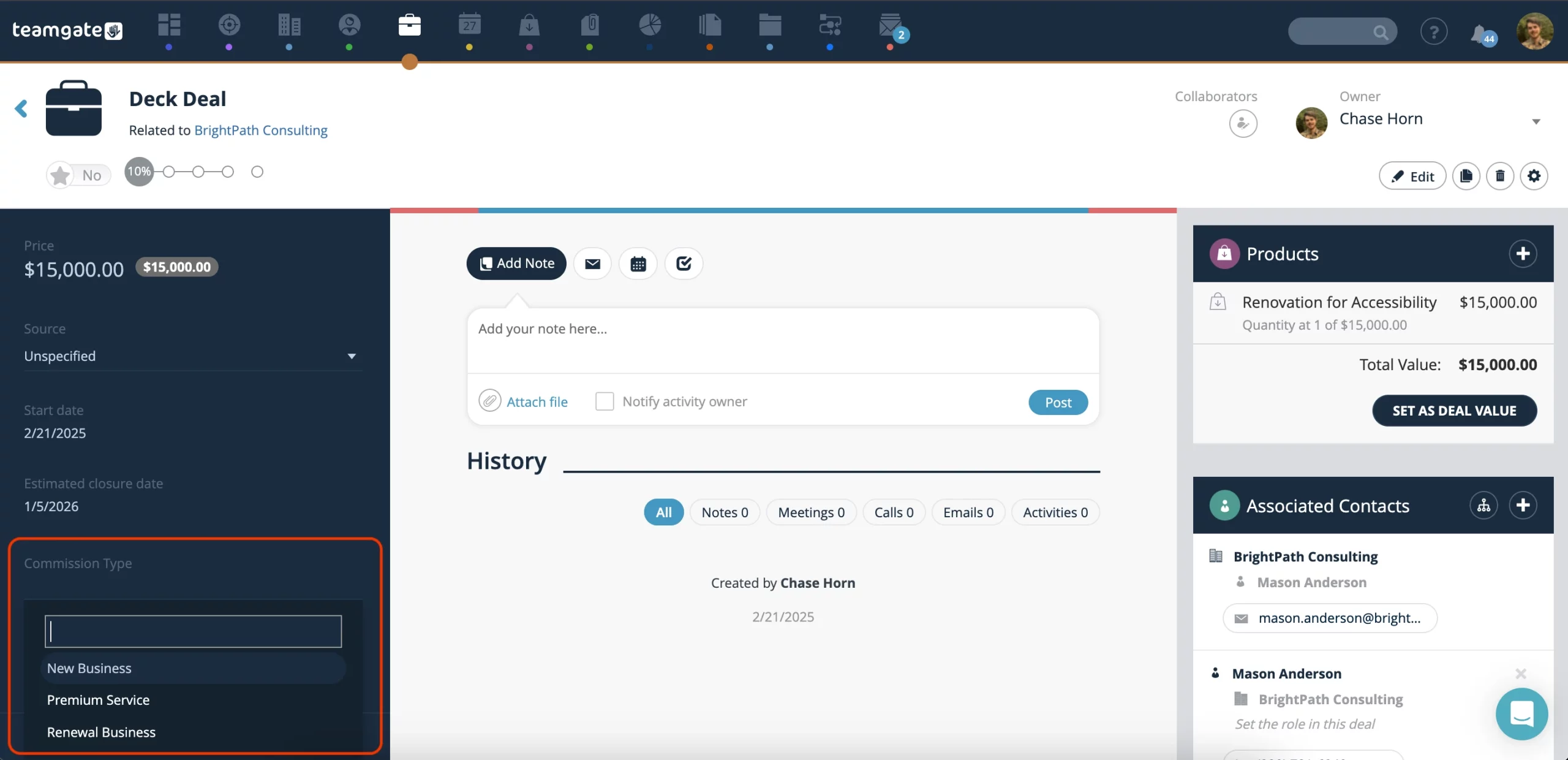Open the Owner dropdown arrow
Screen dimensions: 1568x760
(x=1536, y=121)
